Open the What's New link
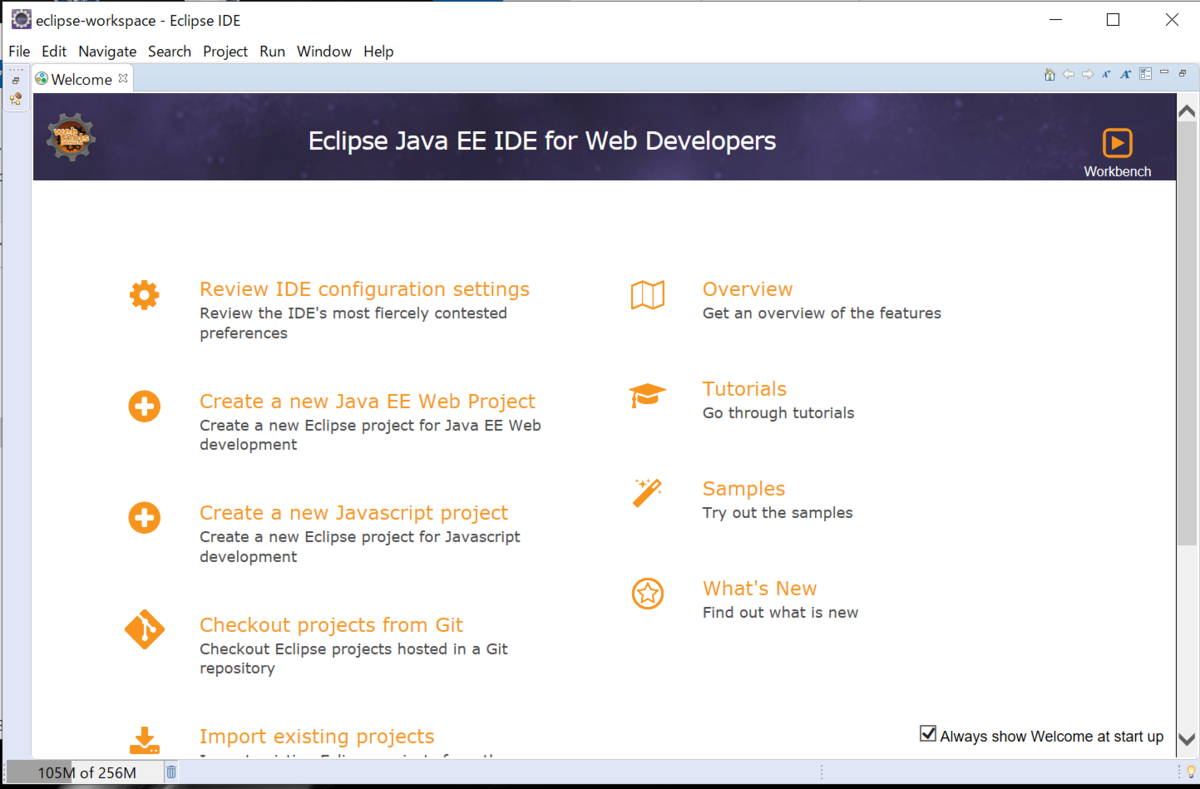 pyautogui.click(x=759, y=589)
